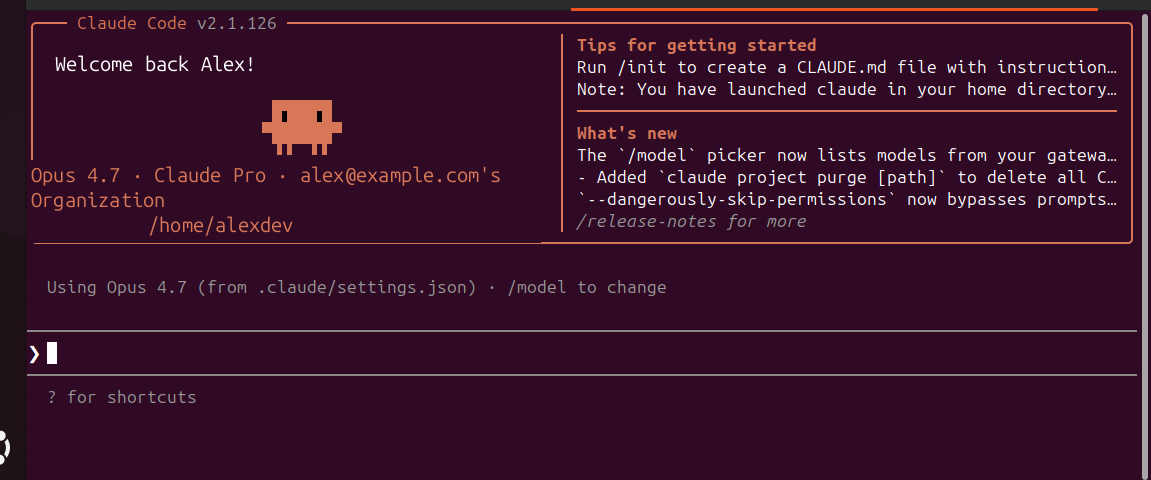Click the "What's new" heading
Screen dimensions: 1151x480
(627, 134)
